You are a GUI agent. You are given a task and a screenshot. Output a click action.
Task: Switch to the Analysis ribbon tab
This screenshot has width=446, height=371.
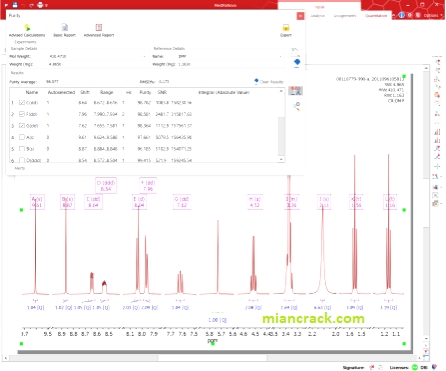[x=317, y=16]
